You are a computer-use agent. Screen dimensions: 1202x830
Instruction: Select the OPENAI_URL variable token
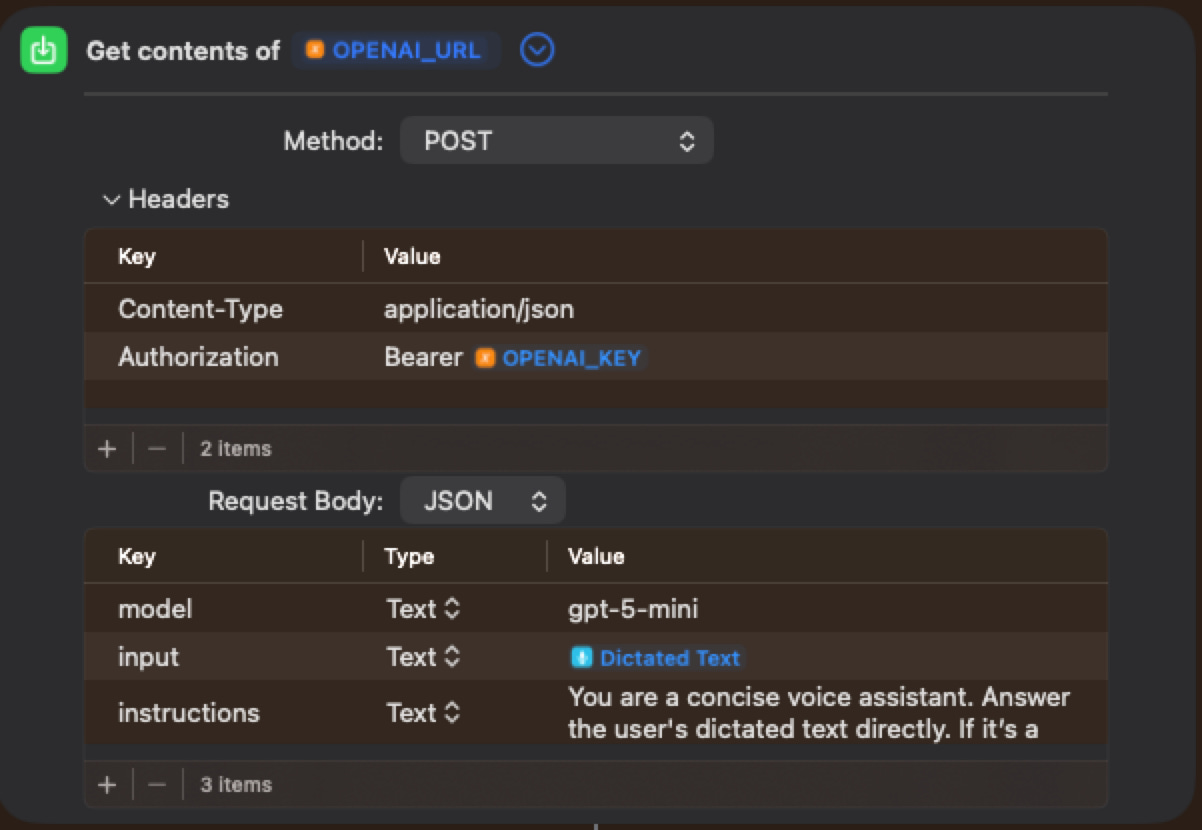[396, 50]
